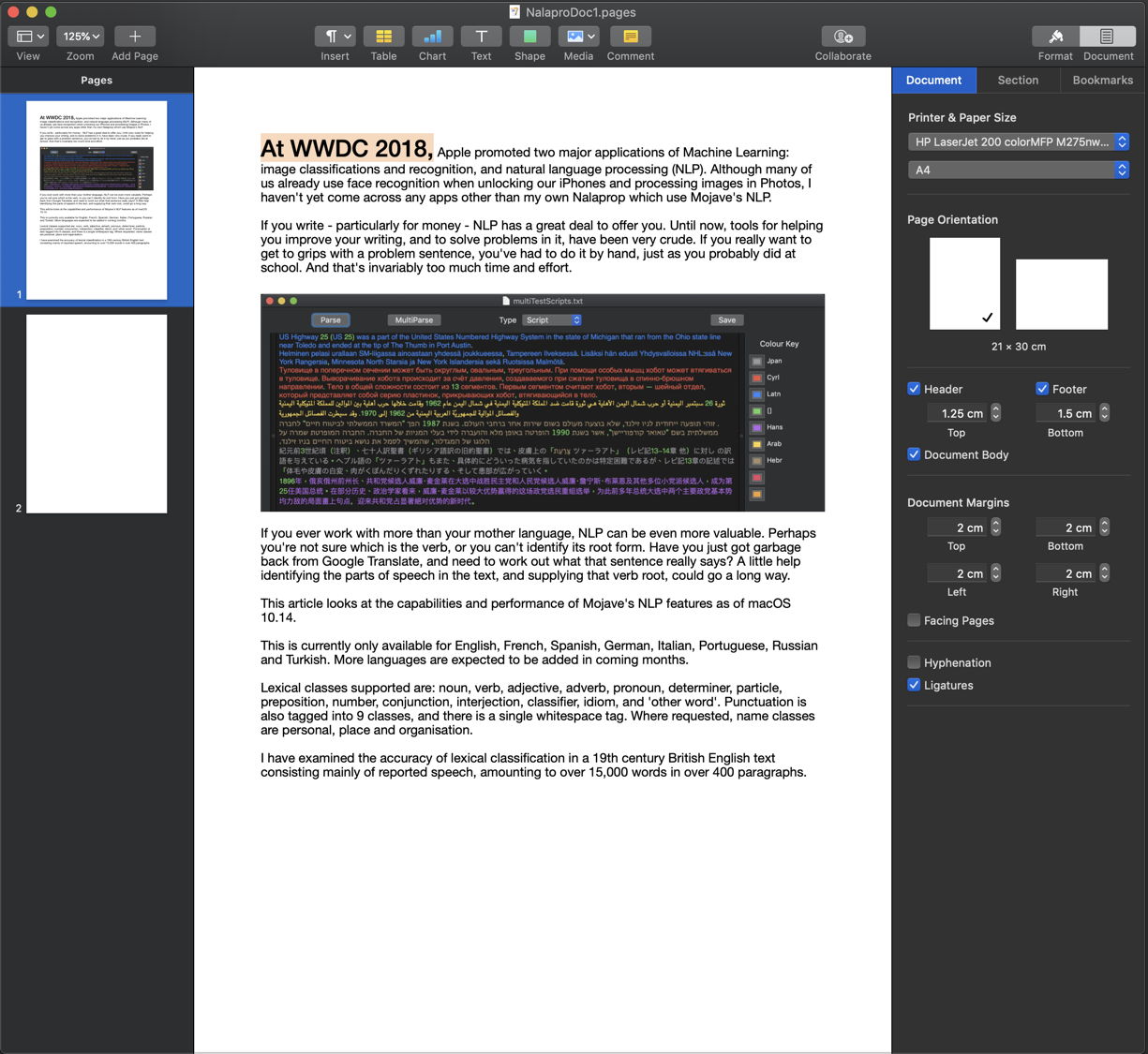Select page 2 thumbnail in sidebar
Image resolution: width=1148 pixels, height=1054 pixels.
click(97, 413)
